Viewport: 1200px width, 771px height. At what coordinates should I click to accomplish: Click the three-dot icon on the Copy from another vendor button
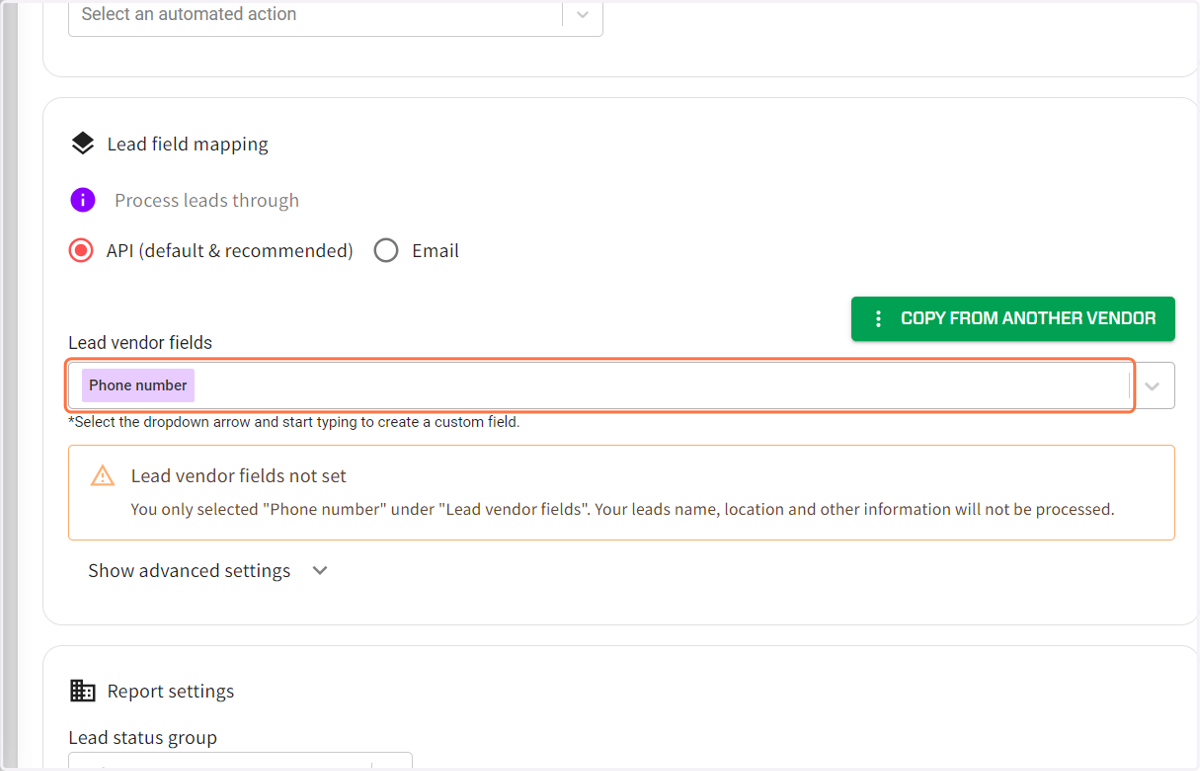(878, 319)
